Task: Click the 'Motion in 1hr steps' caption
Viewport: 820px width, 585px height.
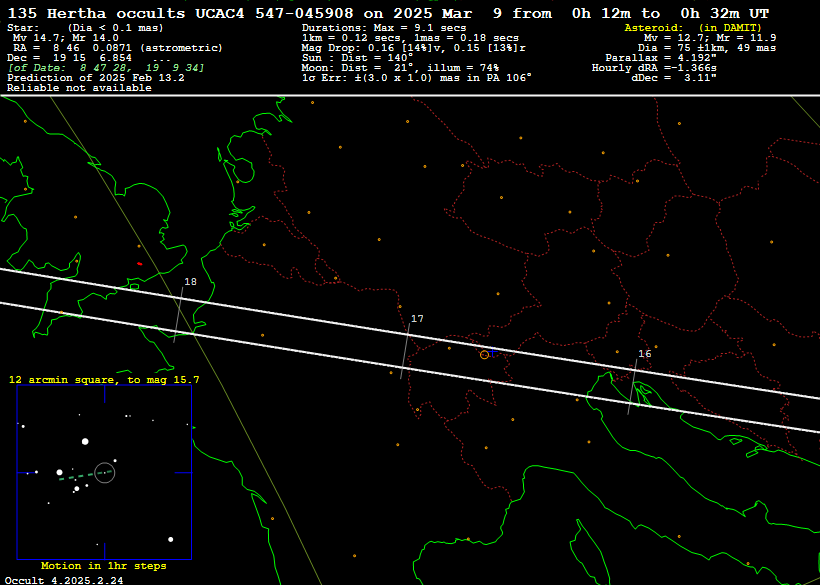Action: click(x=104, y=566)
